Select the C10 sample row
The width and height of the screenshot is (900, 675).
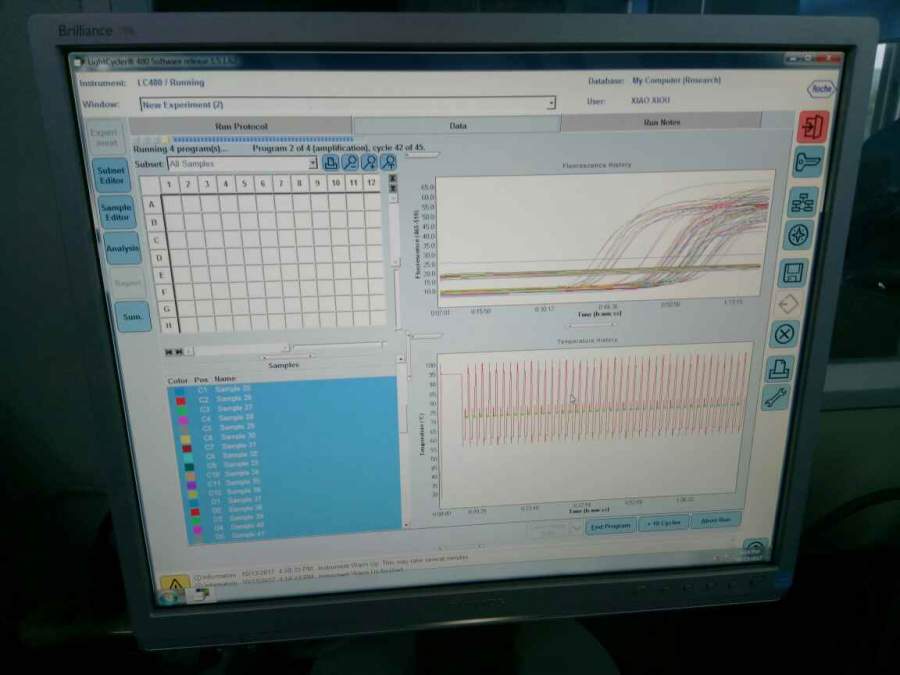pyautogui.click(x=291, y=474)
